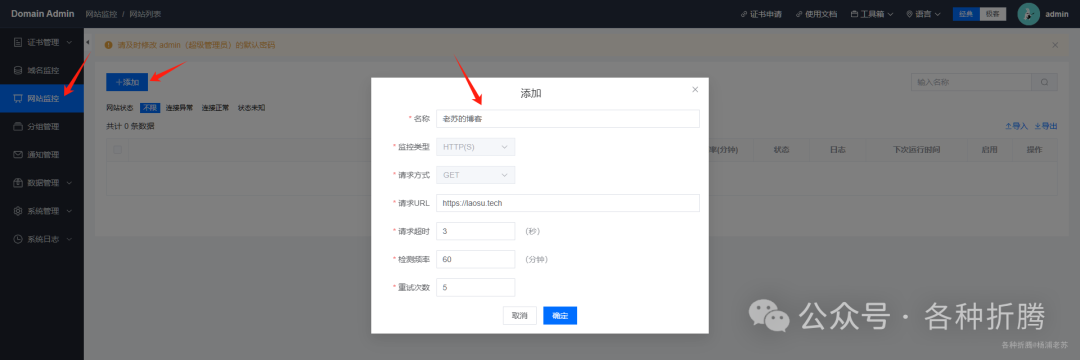Click the 域名监控 database icon

pos(19,70)
